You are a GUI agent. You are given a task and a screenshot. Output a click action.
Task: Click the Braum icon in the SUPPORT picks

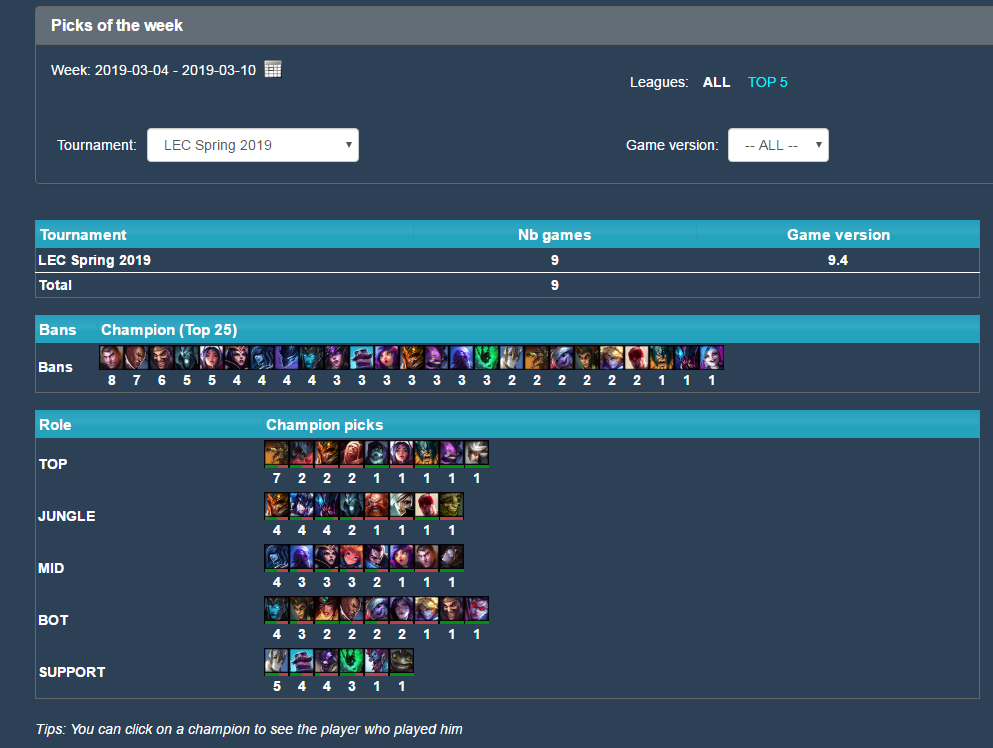click(301, 661)
